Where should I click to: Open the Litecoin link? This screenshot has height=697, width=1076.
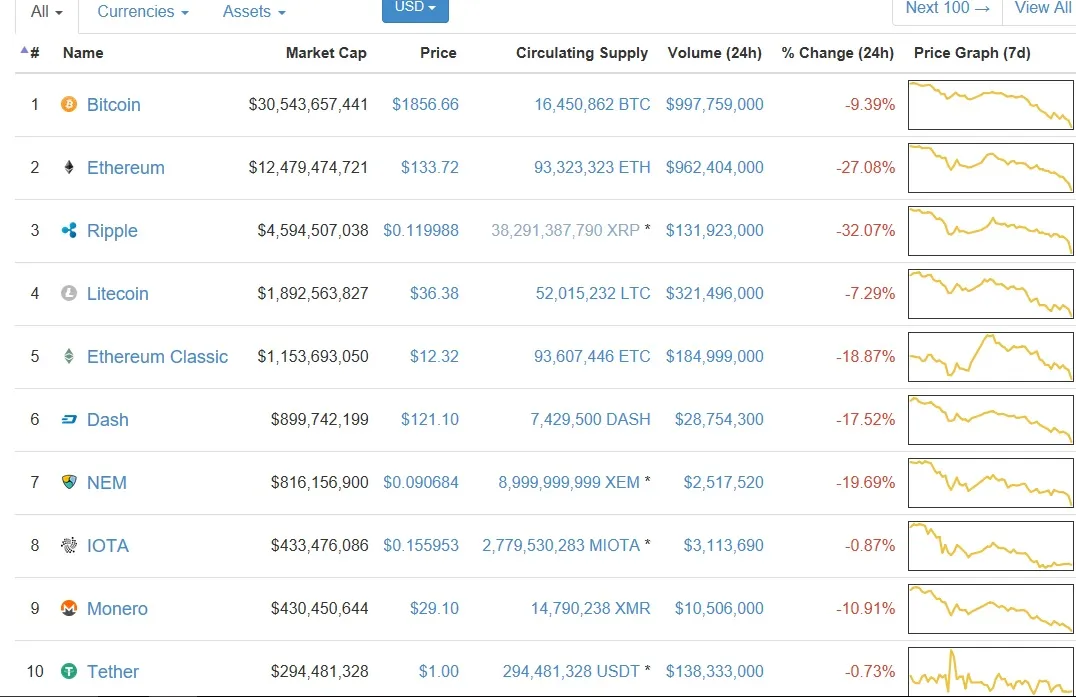point(117,294)
